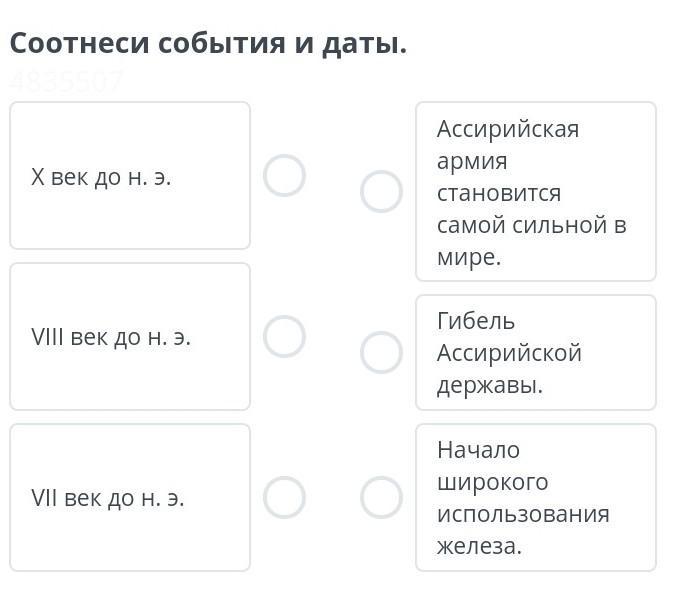This screenshot has width=685, height=591.
Task: Click the word Начало in the bottom event card
Action: (478, 450)
